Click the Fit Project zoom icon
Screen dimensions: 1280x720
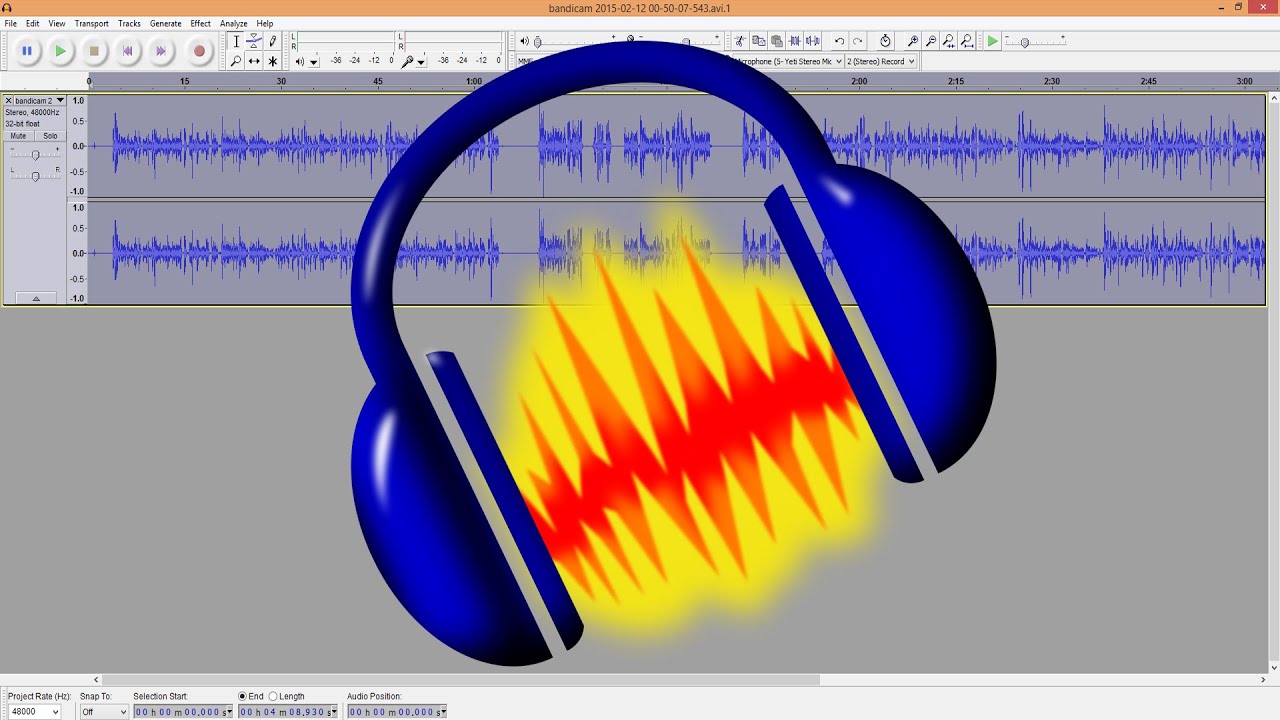967,41
